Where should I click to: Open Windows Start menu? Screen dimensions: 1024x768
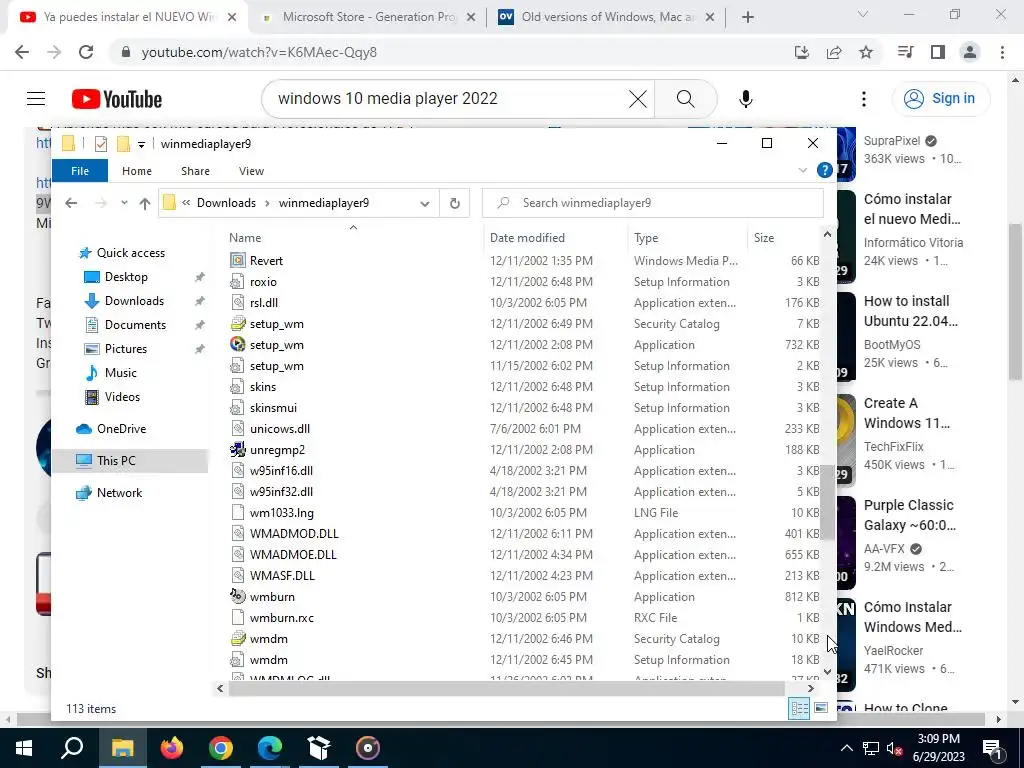(x=24, y=748)
